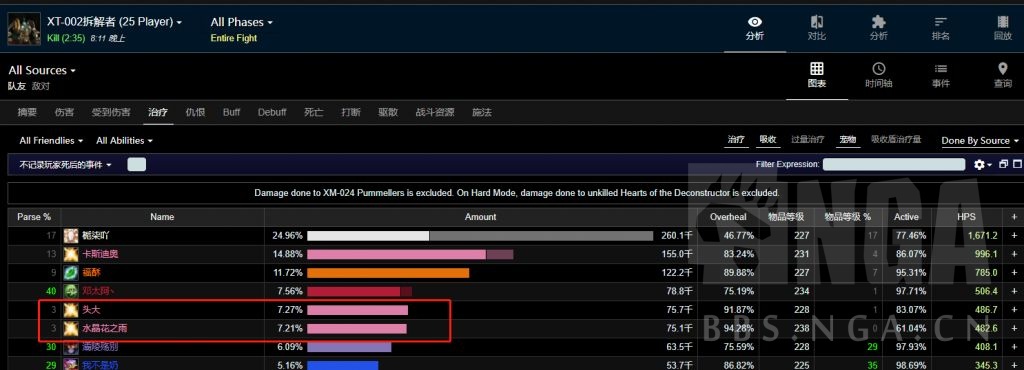Click the plus icon in the 福酥 row
The height and width of the screenshot is (370, 1024).
point(1014,273)
